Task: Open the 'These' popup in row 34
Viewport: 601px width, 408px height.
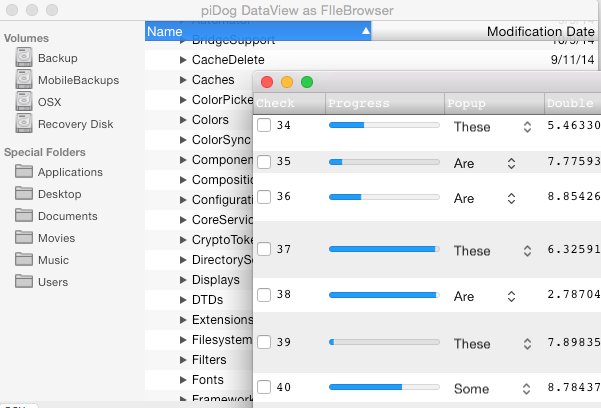Action: [493, 127]
